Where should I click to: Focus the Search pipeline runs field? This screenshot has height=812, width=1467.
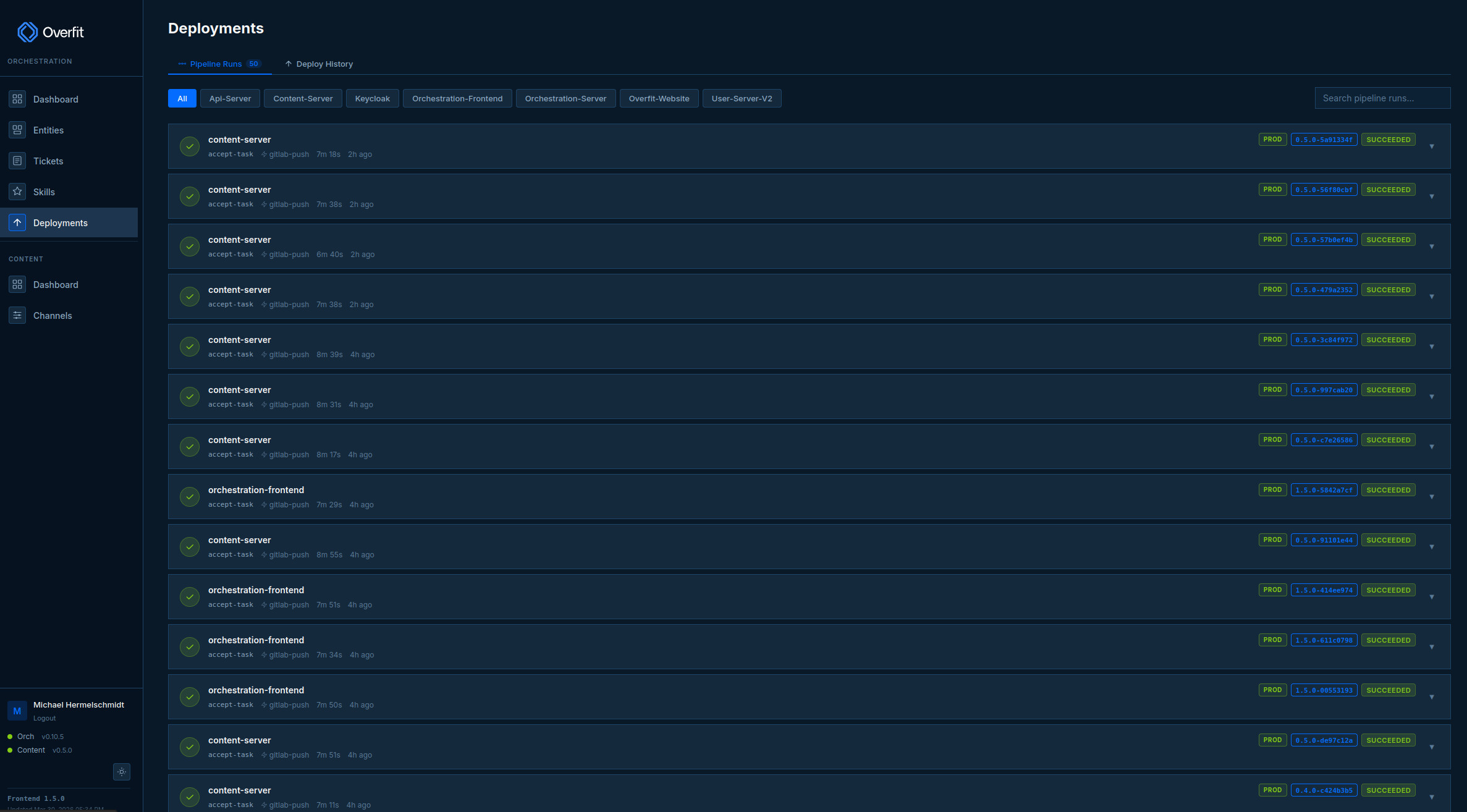(1382, 98)
